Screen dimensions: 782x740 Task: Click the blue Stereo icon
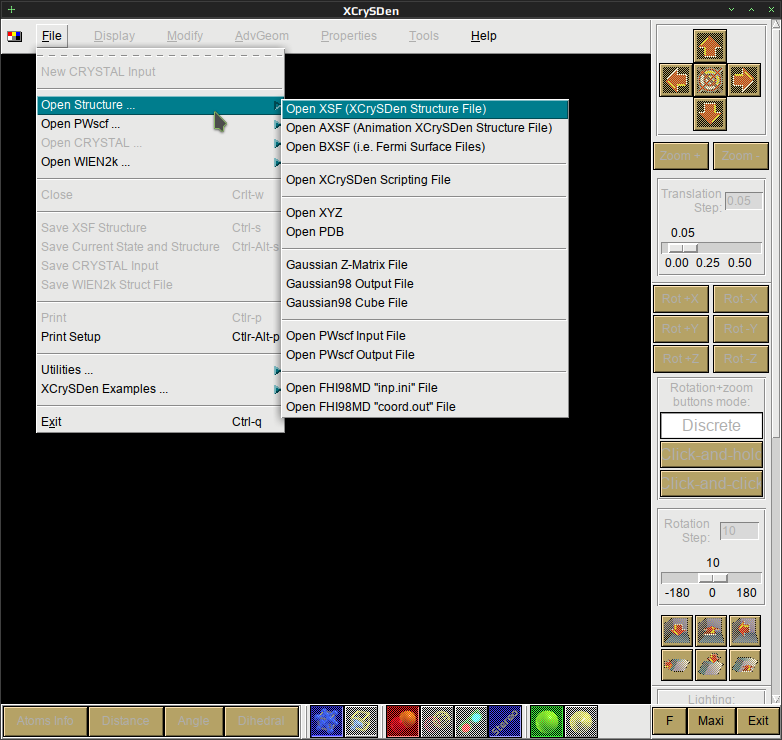coord(505,721)
